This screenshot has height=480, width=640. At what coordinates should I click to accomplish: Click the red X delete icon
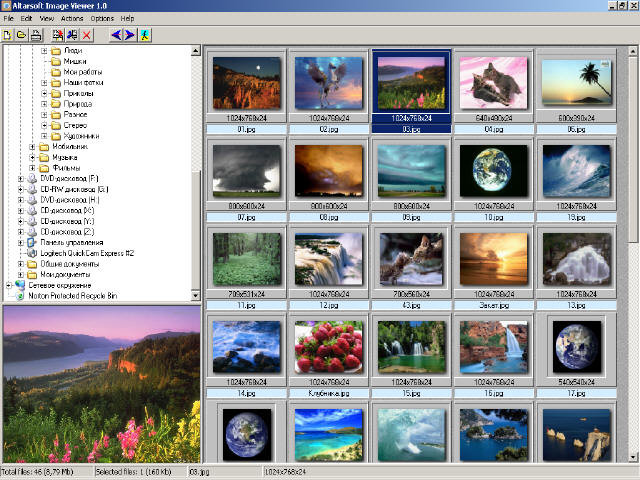[x=87, y=35]
